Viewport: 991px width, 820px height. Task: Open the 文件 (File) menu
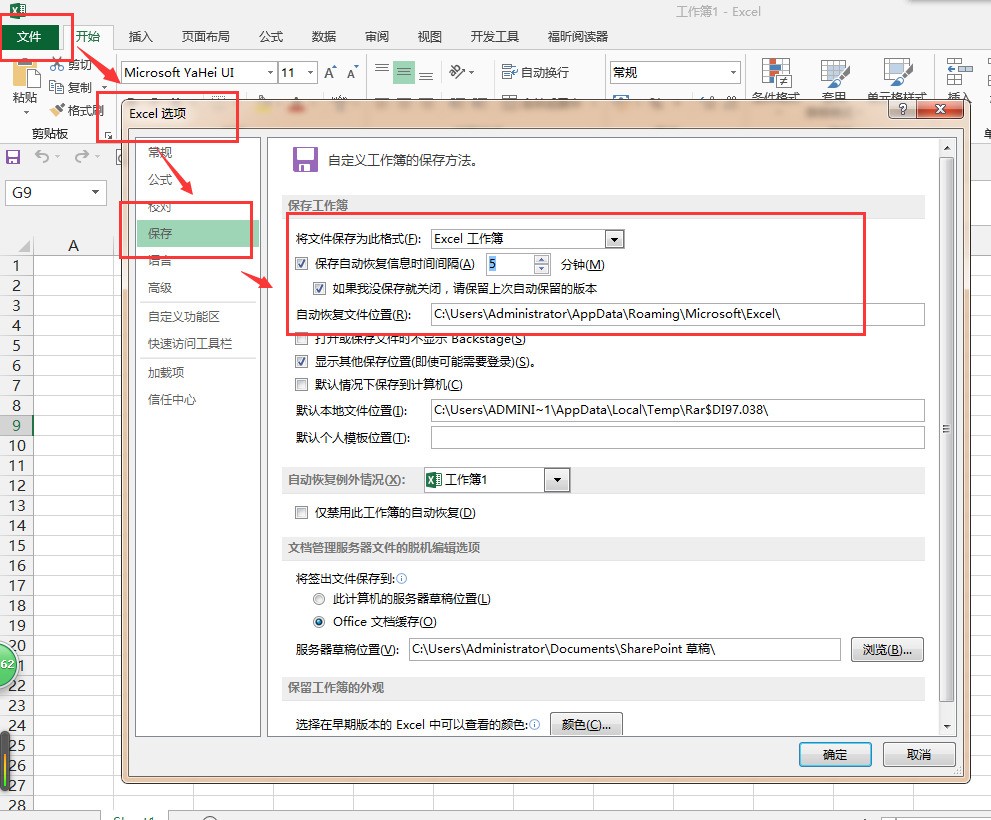click(29, 37)
